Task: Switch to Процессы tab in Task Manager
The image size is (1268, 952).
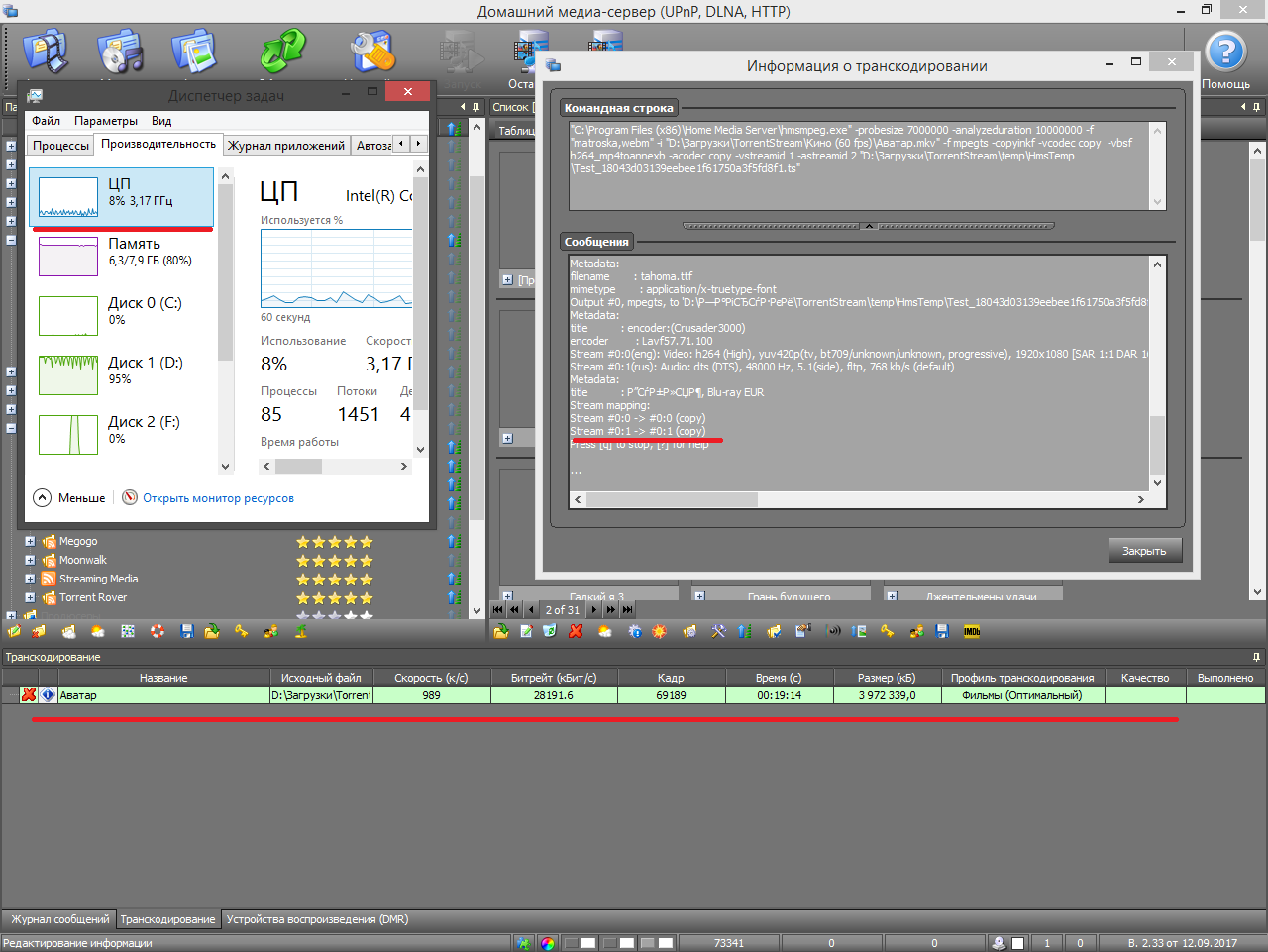Action: (x=60, y=146)
